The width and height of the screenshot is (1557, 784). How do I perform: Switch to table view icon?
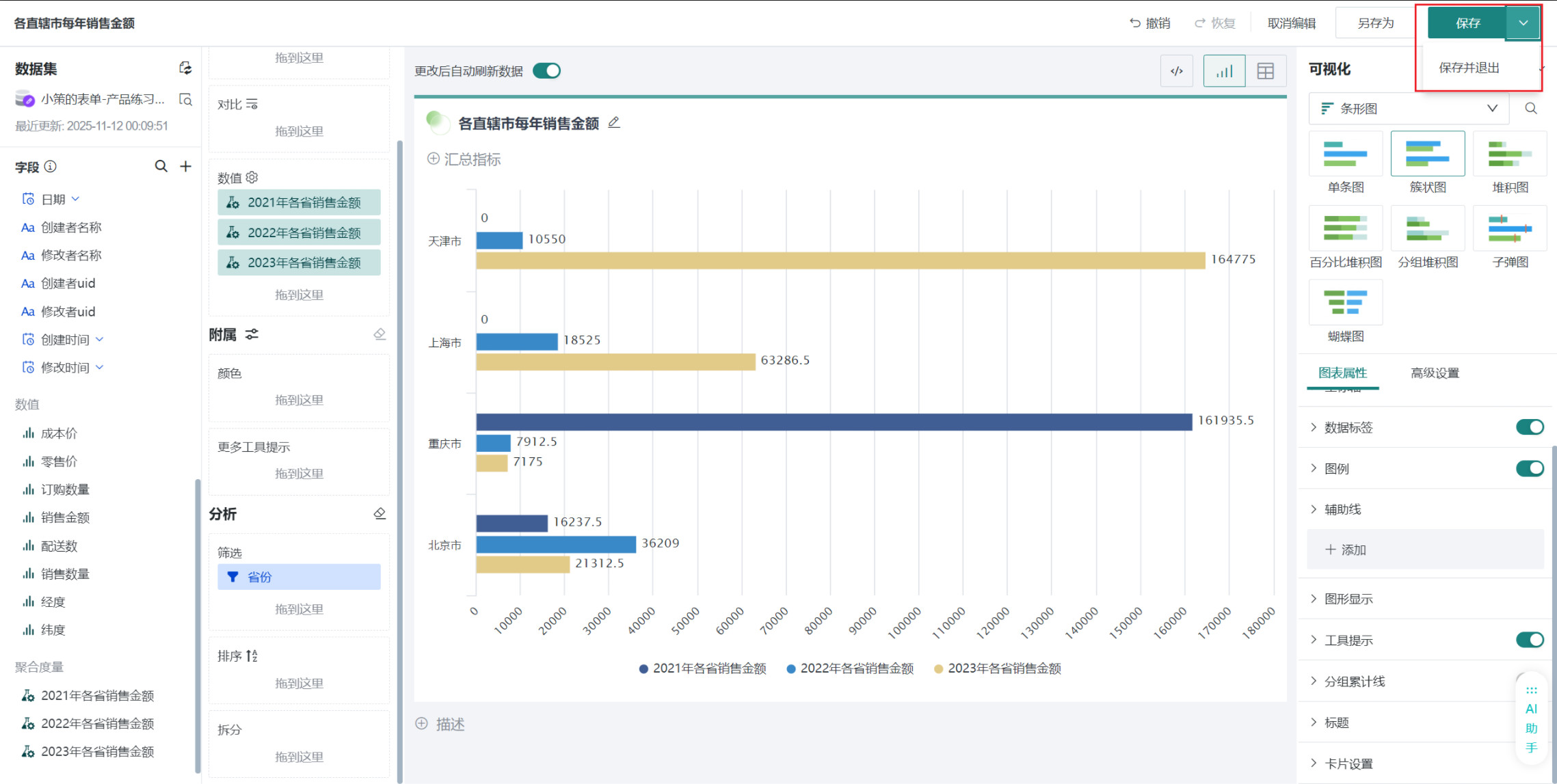click(x=1265, y=71)
